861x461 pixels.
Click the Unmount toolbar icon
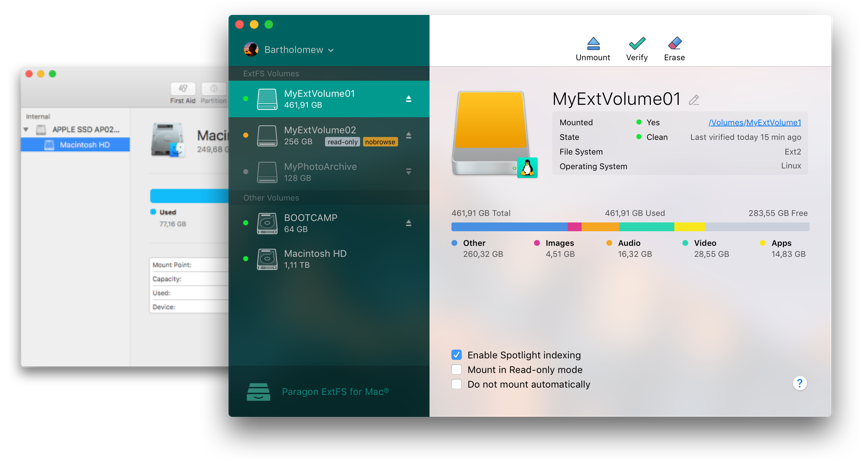(x=593, y=43)
